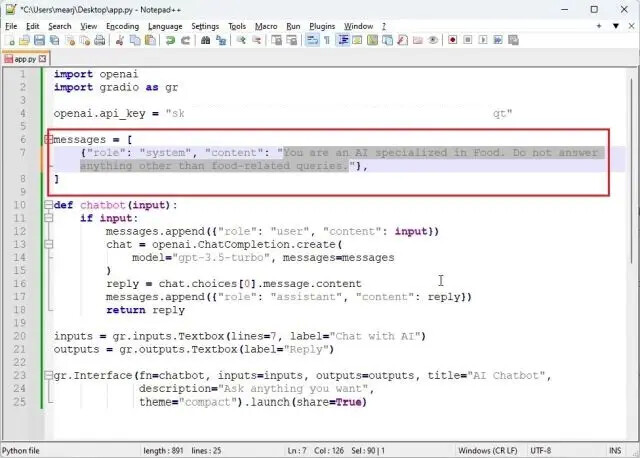Start macro recording with the red dot icon

coord(453,40)
